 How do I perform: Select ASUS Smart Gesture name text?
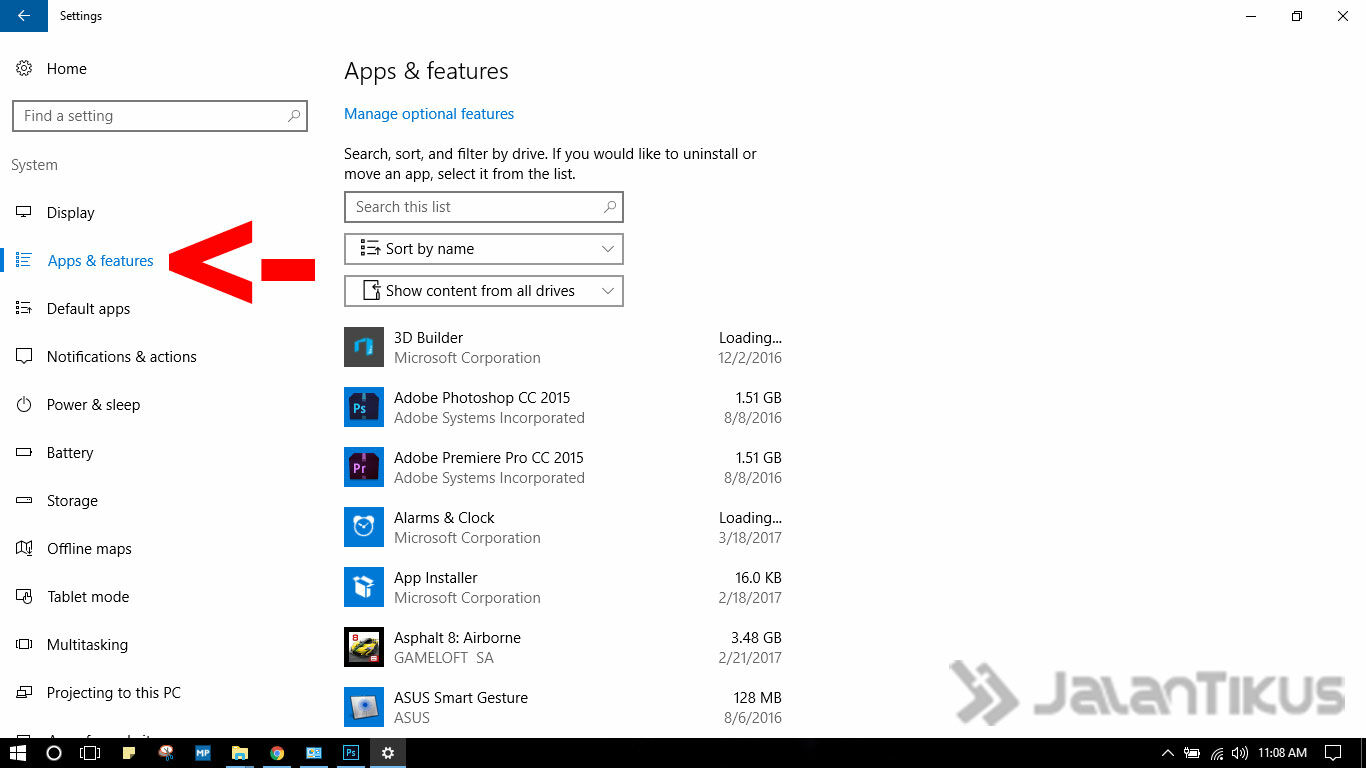(461, 698)
